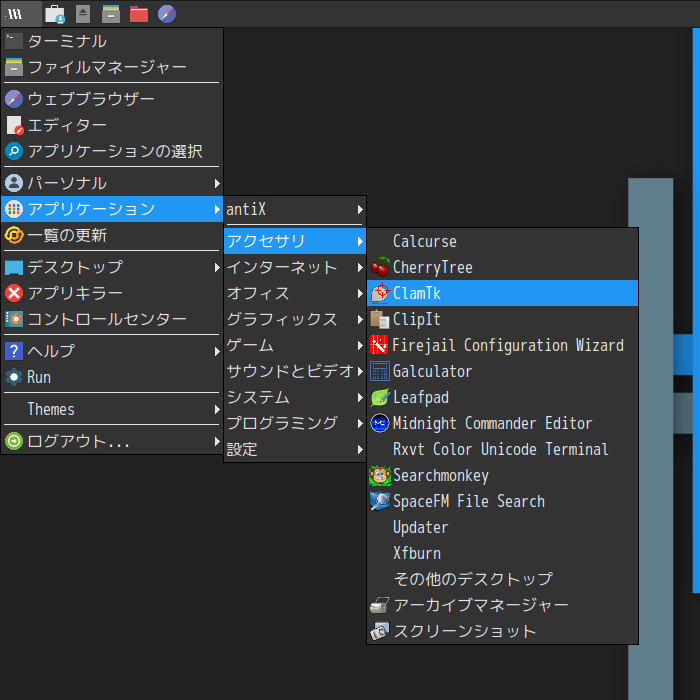Expand the 設定 category
The width and height of the screenshot is (700, 700).
pyautogui.click(x=295, y=449)
